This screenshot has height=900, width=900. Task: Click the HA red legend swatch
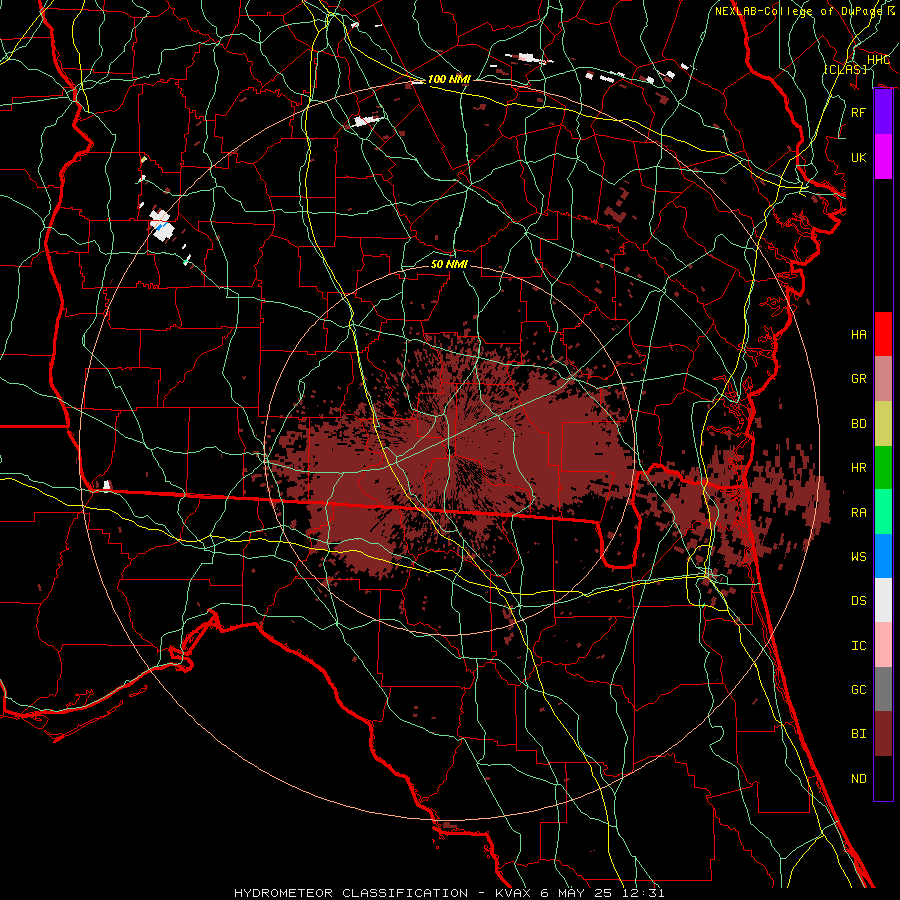[x=883, y=334]
